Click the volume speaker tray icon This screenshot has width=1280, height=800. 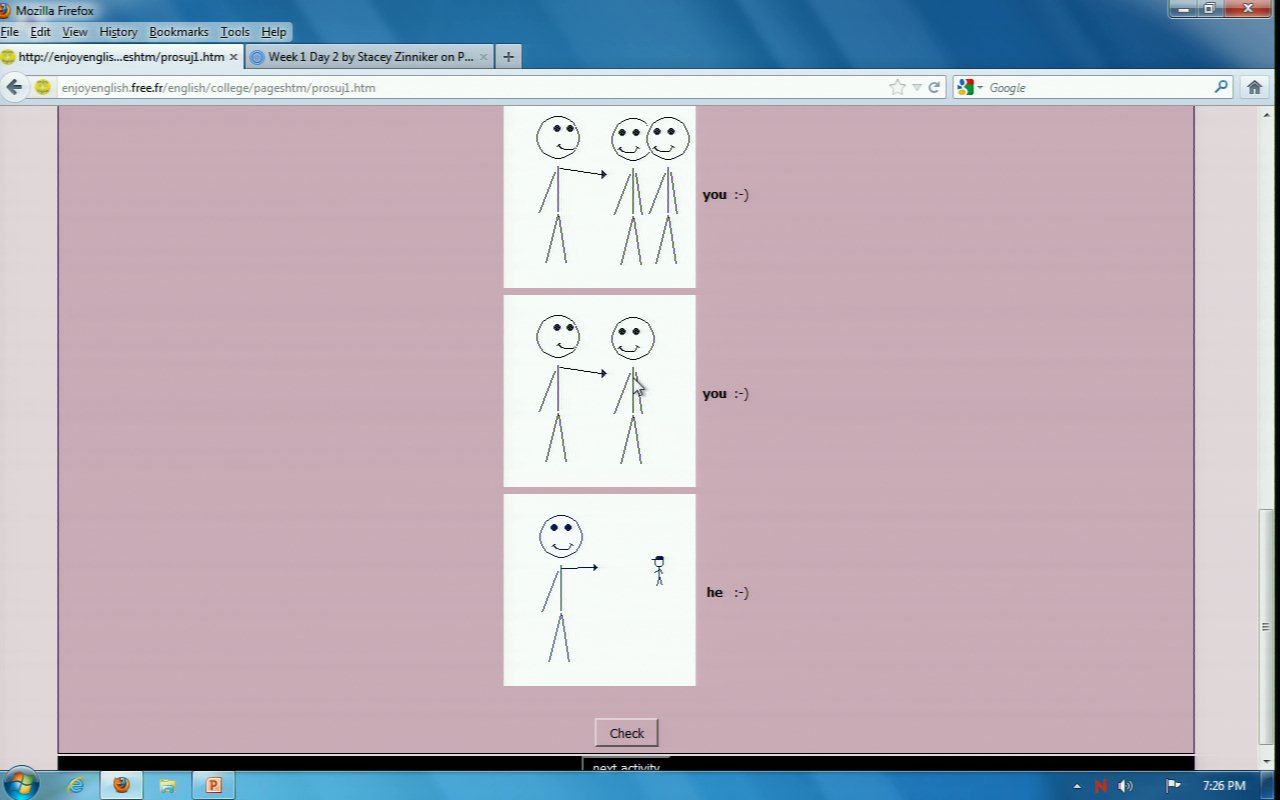click(1126, 786)
